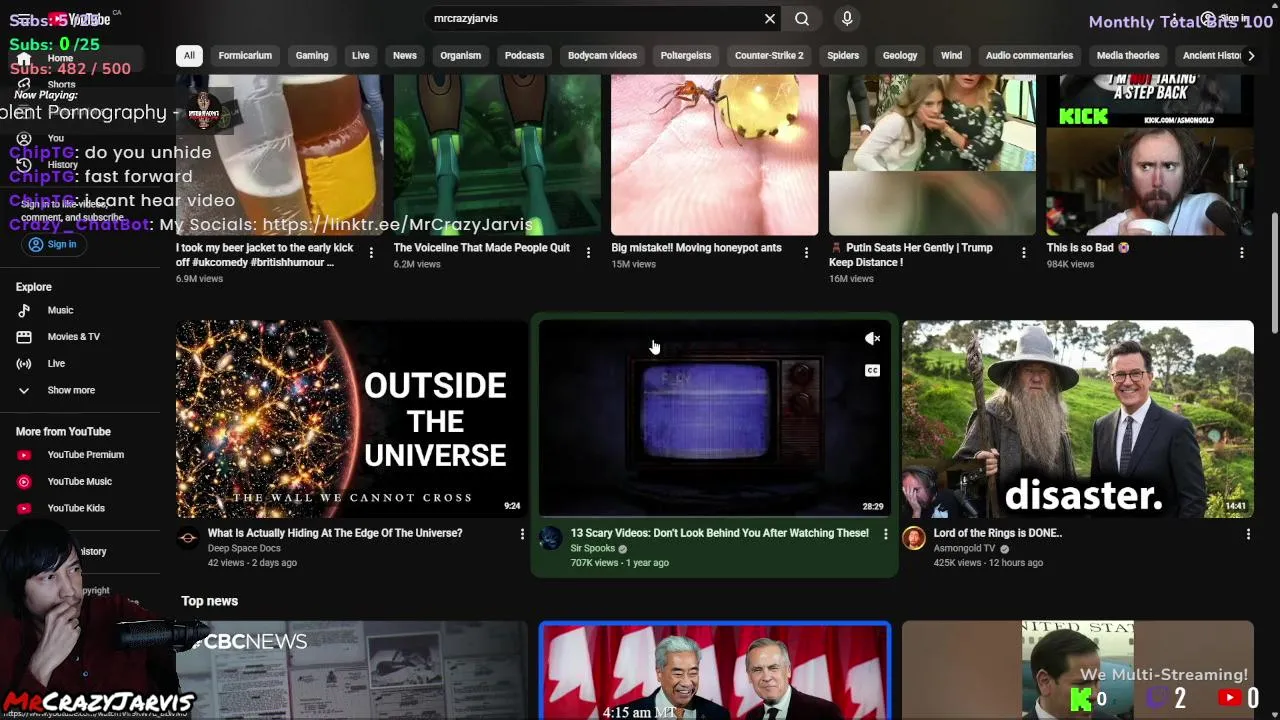The image size is (1280, 720).
Task: Select the Gaming filter chip
Action: [x=312, y=56]
